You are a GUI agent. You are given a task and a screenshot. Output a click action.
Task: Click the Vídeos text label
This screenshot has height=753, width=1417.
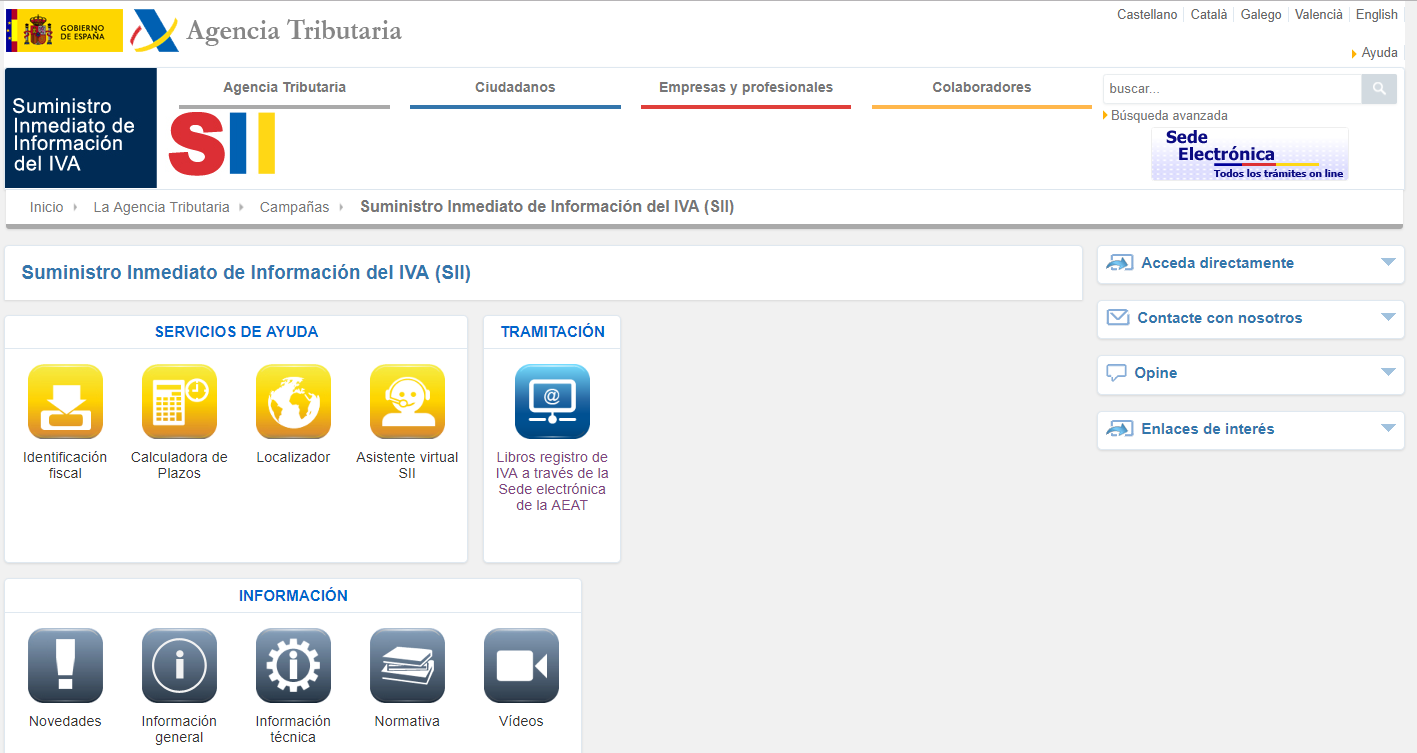[x=521, y=721]
